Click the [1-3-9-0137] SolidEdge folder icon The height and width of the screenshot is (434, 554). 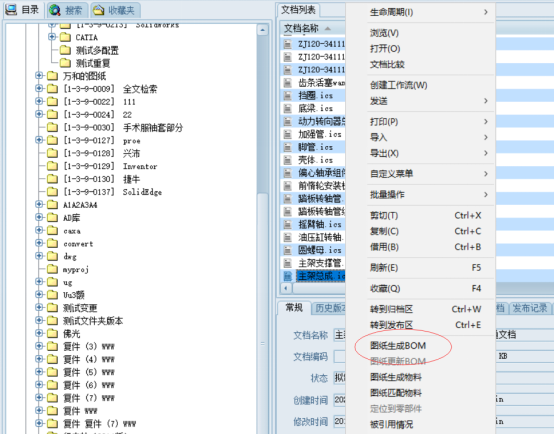point(52,192)
